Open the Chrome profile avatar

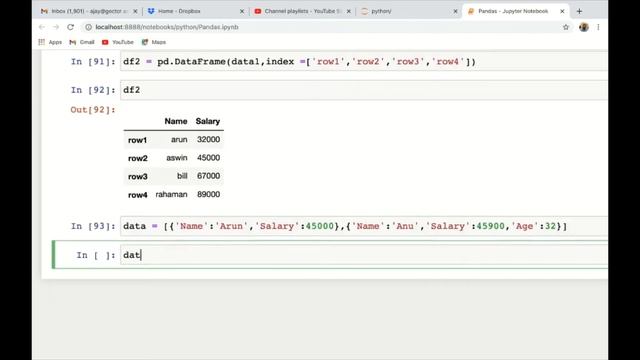pos(584,27)
